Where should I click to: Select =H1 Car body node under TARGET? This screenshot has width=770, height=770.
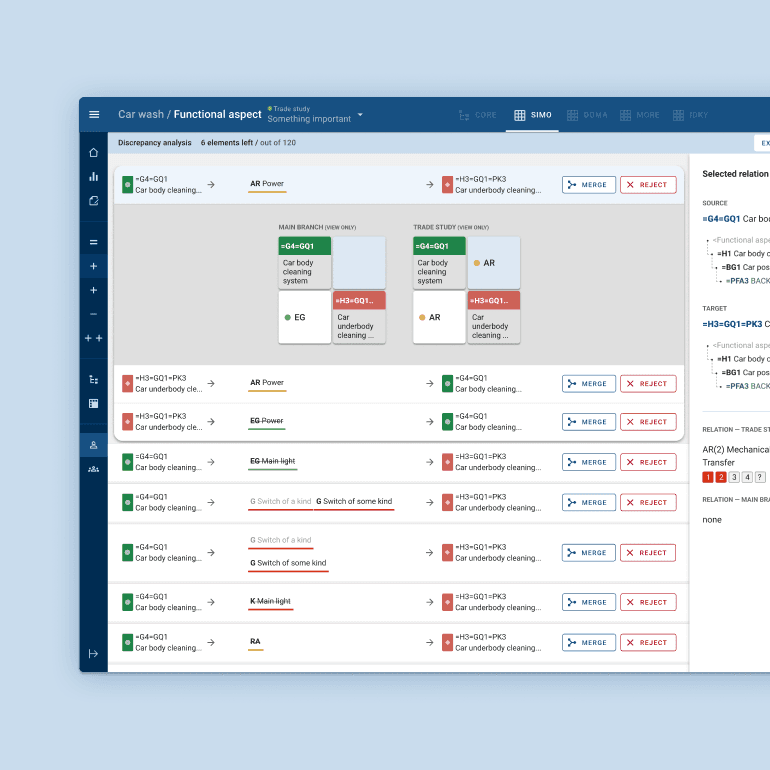pyautogui.click(x=743, y=359)
